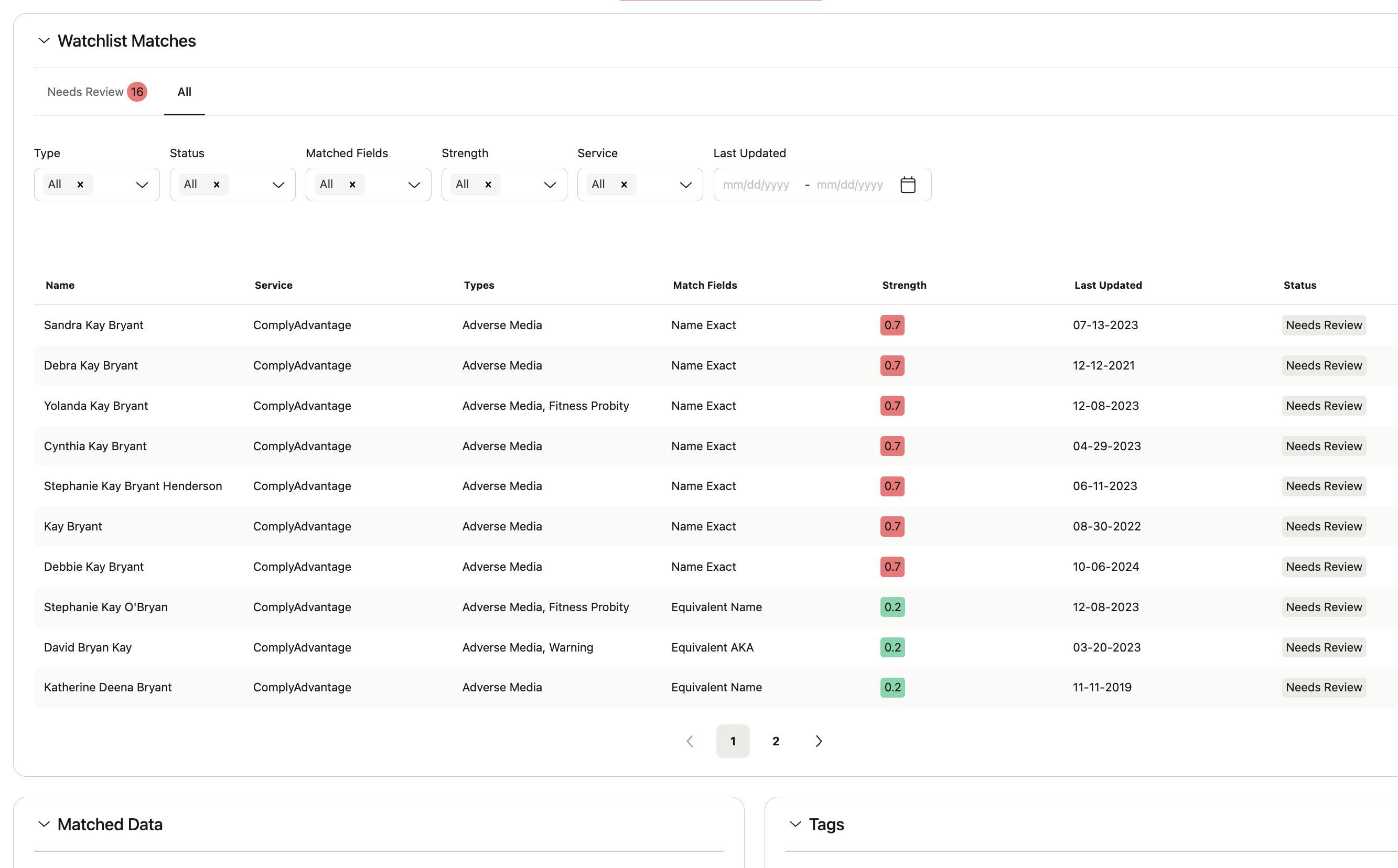The image size is (1398, 868).
Task: Expand the Strength filter dropdown
Action: pyautogui.click(x=550, y=185)
